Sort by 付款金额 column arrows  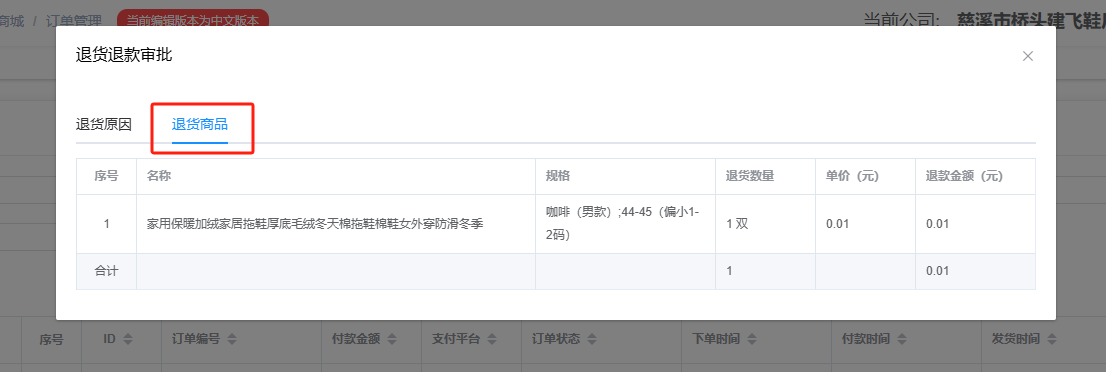391,340
